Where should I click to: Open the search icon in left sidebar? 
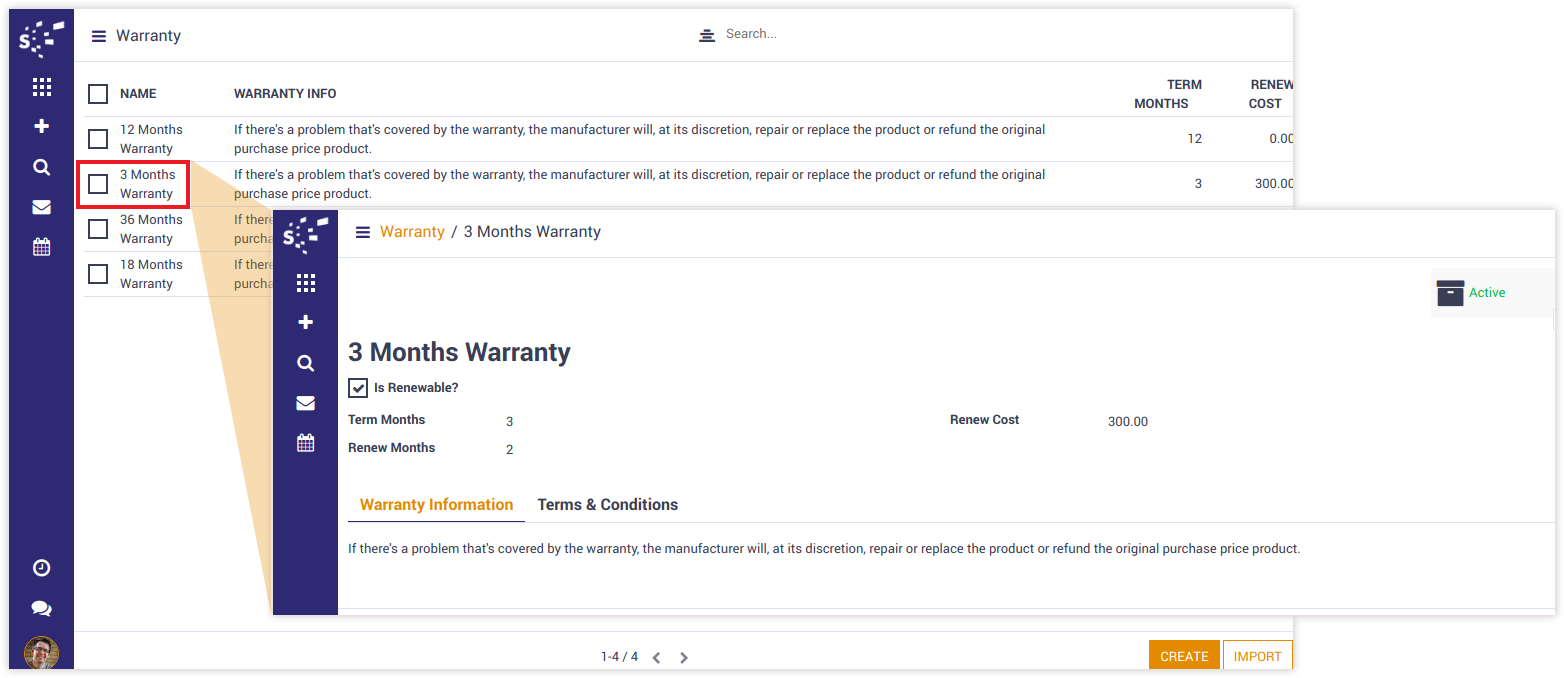(x=41, y=167)
